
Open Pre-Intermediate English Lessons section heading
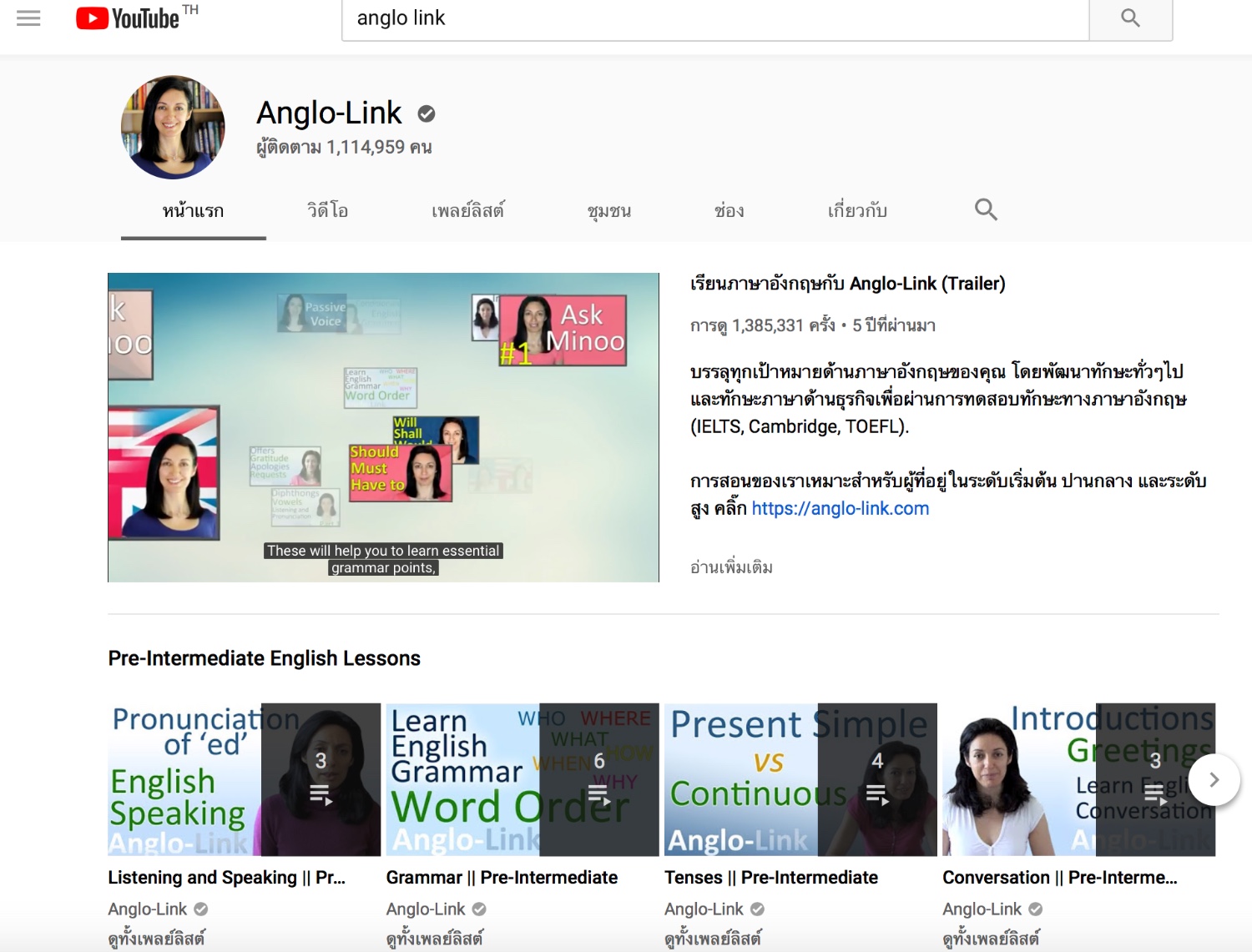(264, 658)
